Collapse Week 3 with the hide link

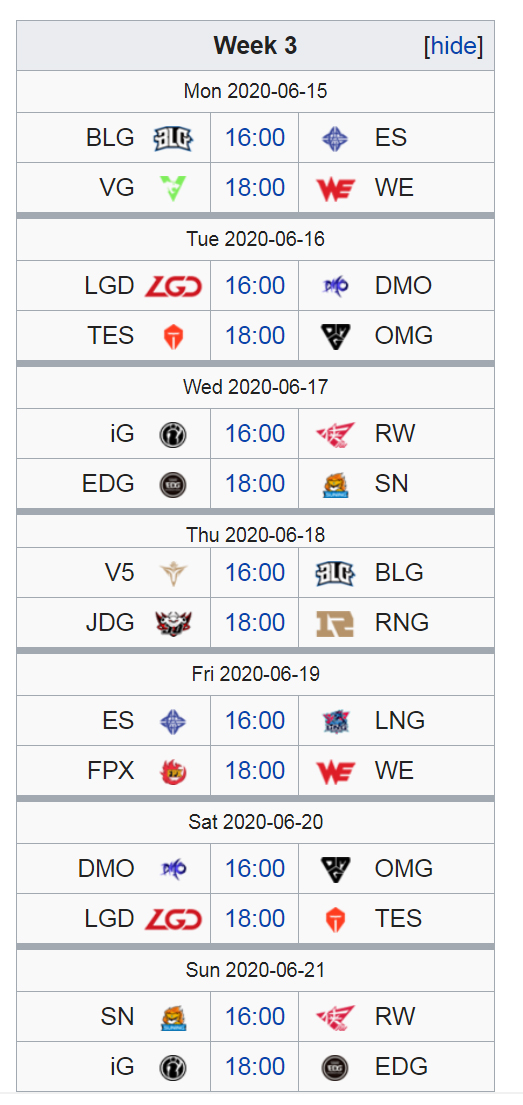pyautogui.click(x=454, y=46)
